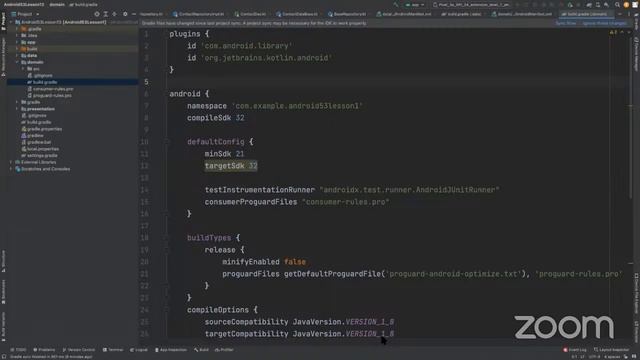Click the highlighted targetSdk 32 line
640x360 pixels.
[x=231, y=166]
